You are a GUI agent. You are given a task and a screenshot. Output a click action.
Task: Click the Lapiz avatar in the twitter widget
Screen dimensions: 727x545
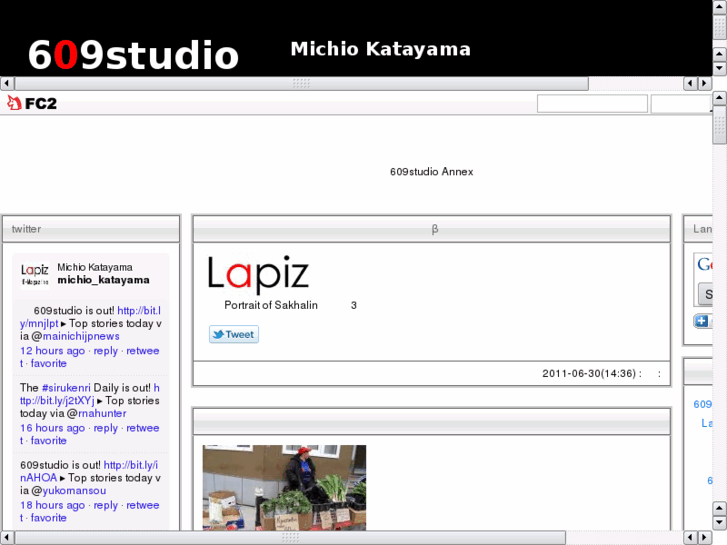35,275
